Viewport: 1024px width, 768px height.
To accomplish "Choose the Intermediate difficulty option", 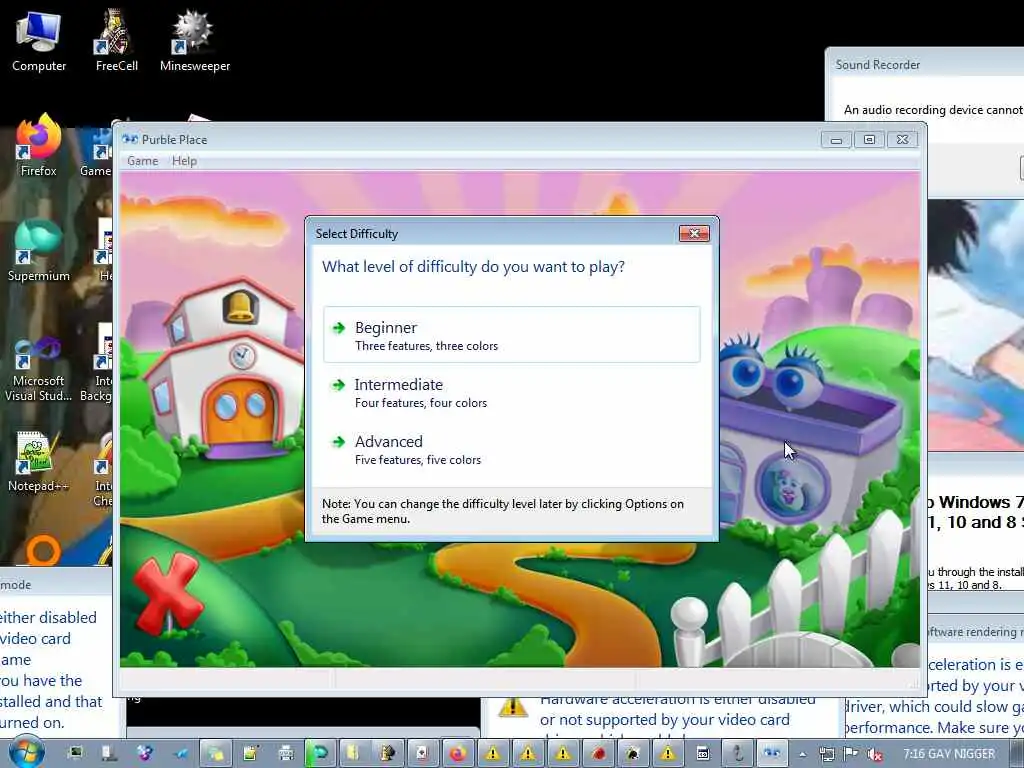I will click(x=511, y=392).
